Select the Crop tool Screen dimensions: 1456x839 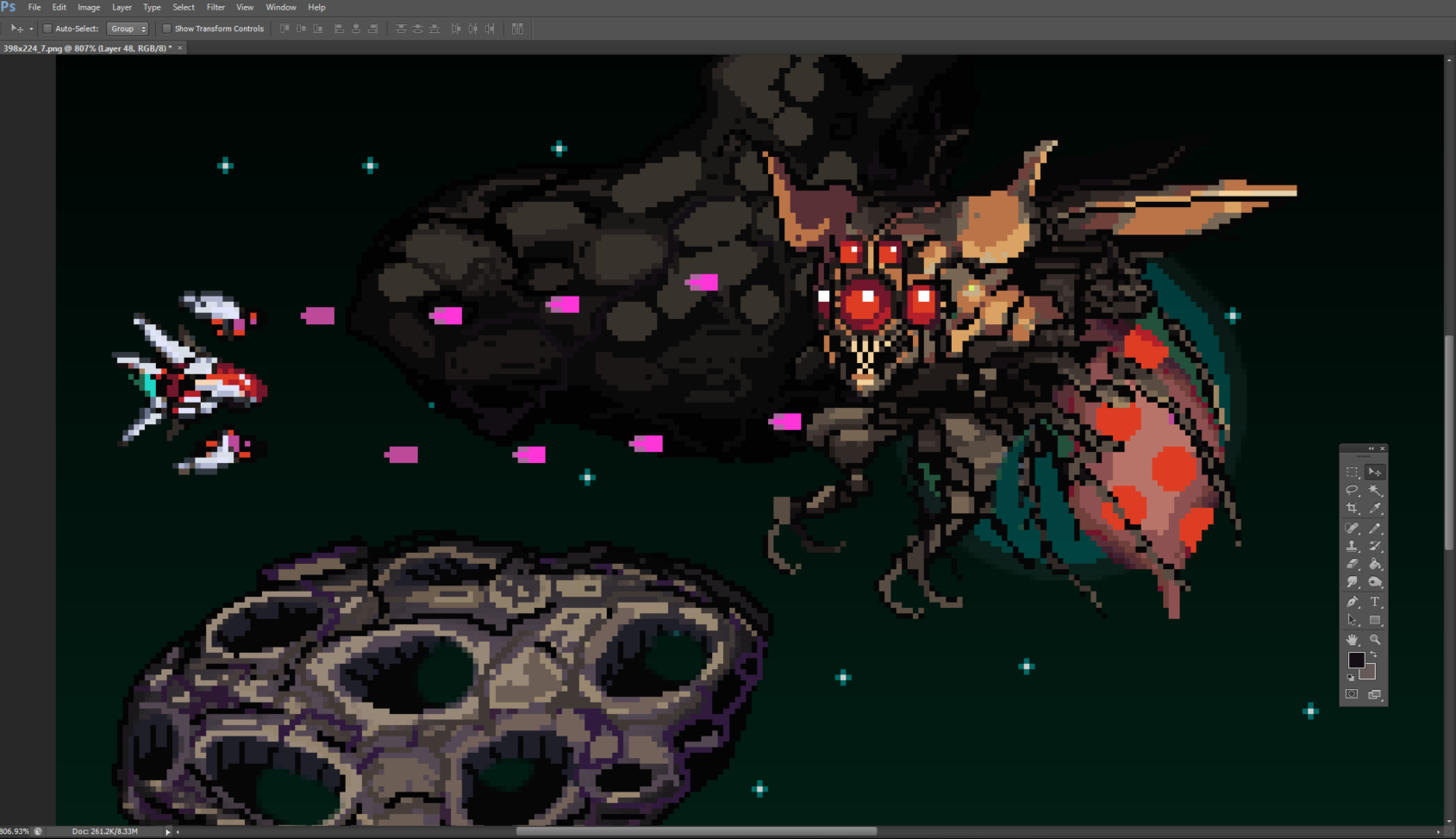point(1352,508)
